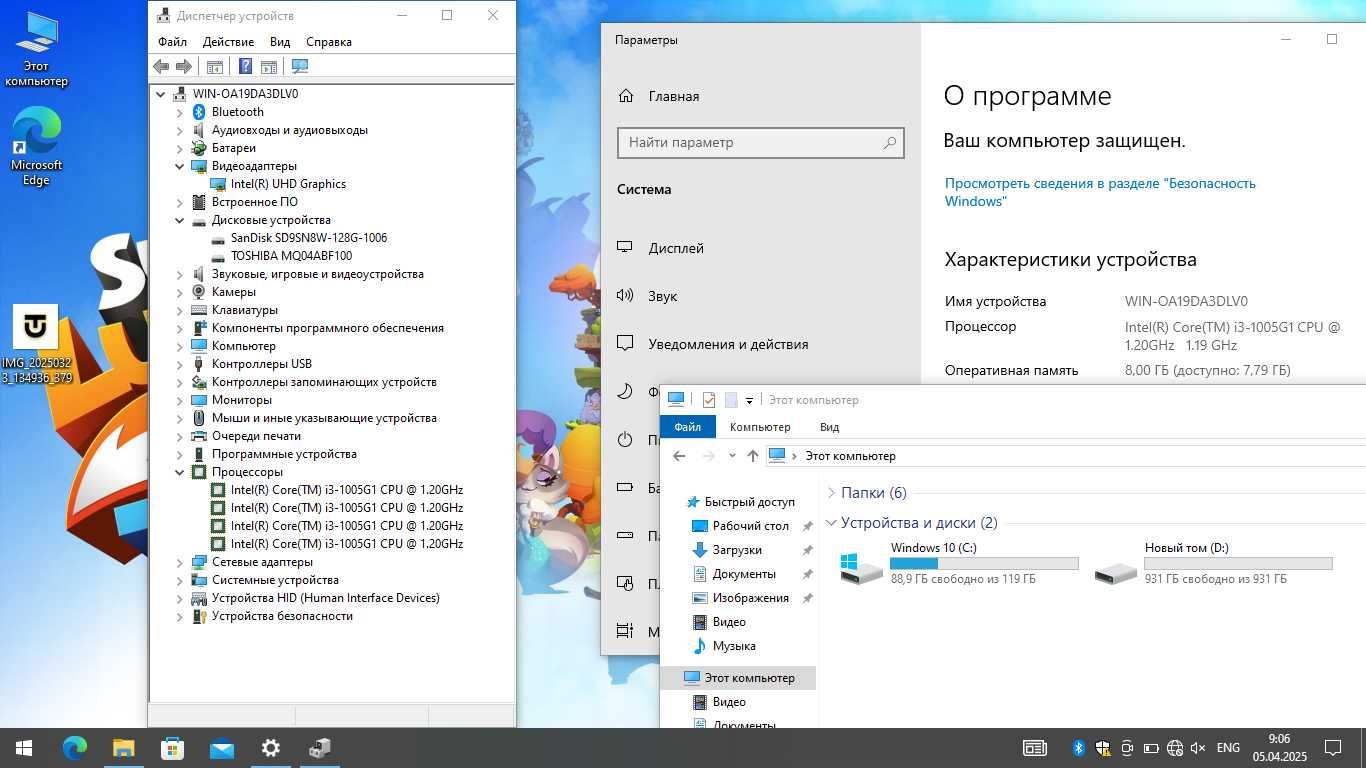Open recent locations dropdown in Explorer
This screenshot has height=768, width=1366.
click(x=732, y=456)
